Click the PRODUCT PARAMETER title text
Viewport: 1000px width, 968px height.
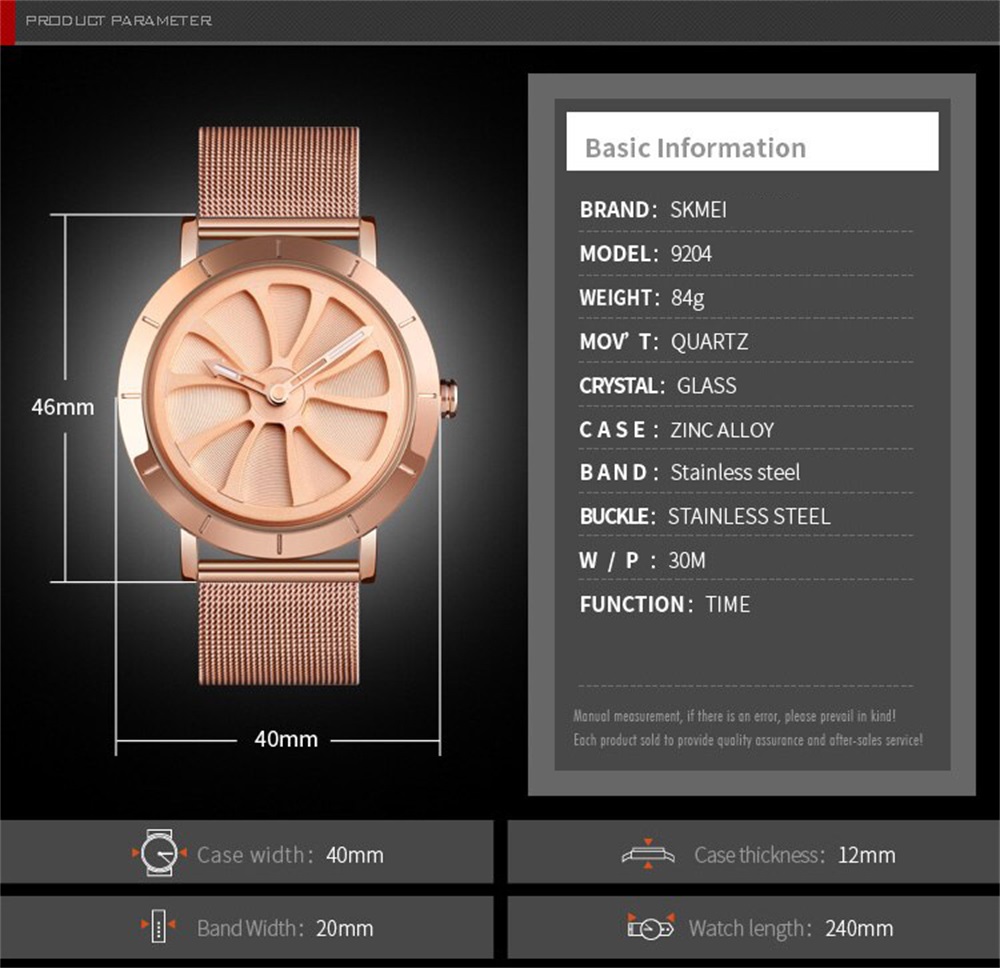click(118, 20)
